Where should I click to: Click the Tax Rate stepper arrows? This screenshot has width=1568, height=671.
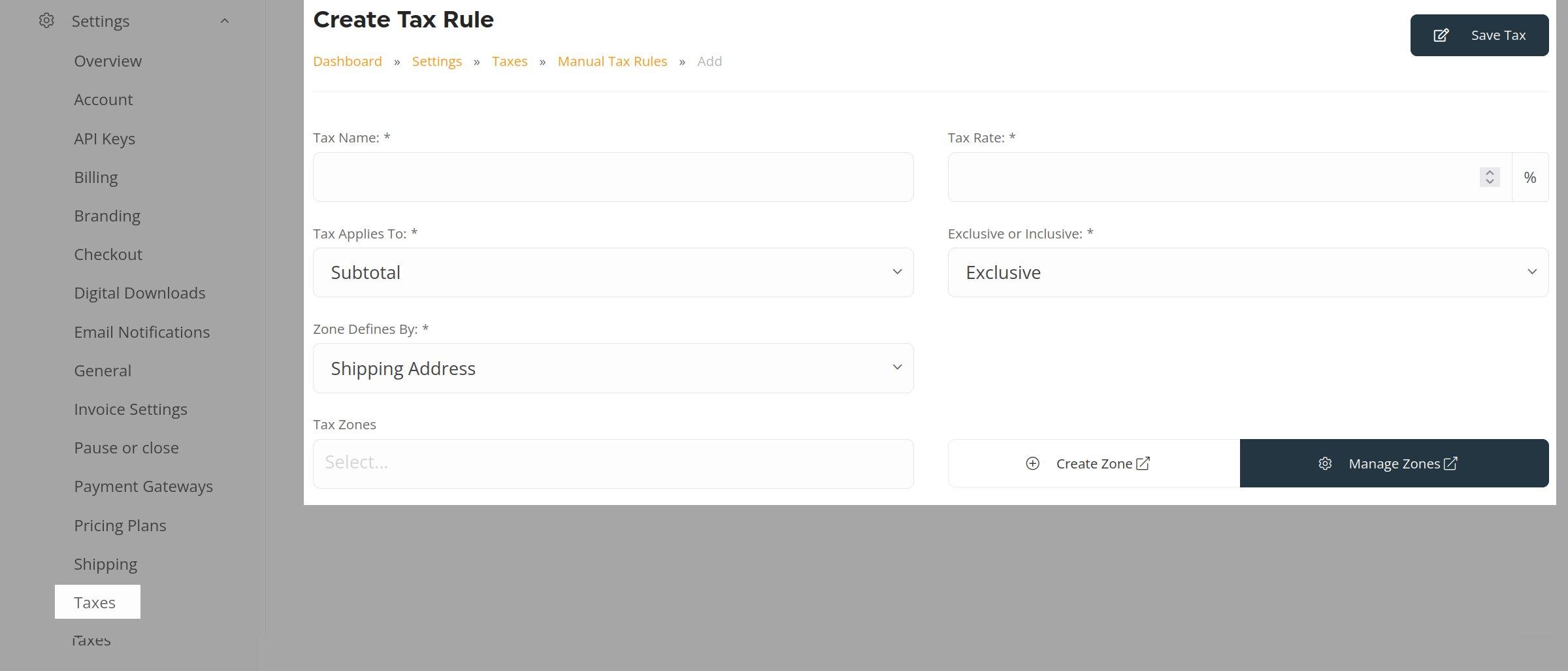point(1490,177)
